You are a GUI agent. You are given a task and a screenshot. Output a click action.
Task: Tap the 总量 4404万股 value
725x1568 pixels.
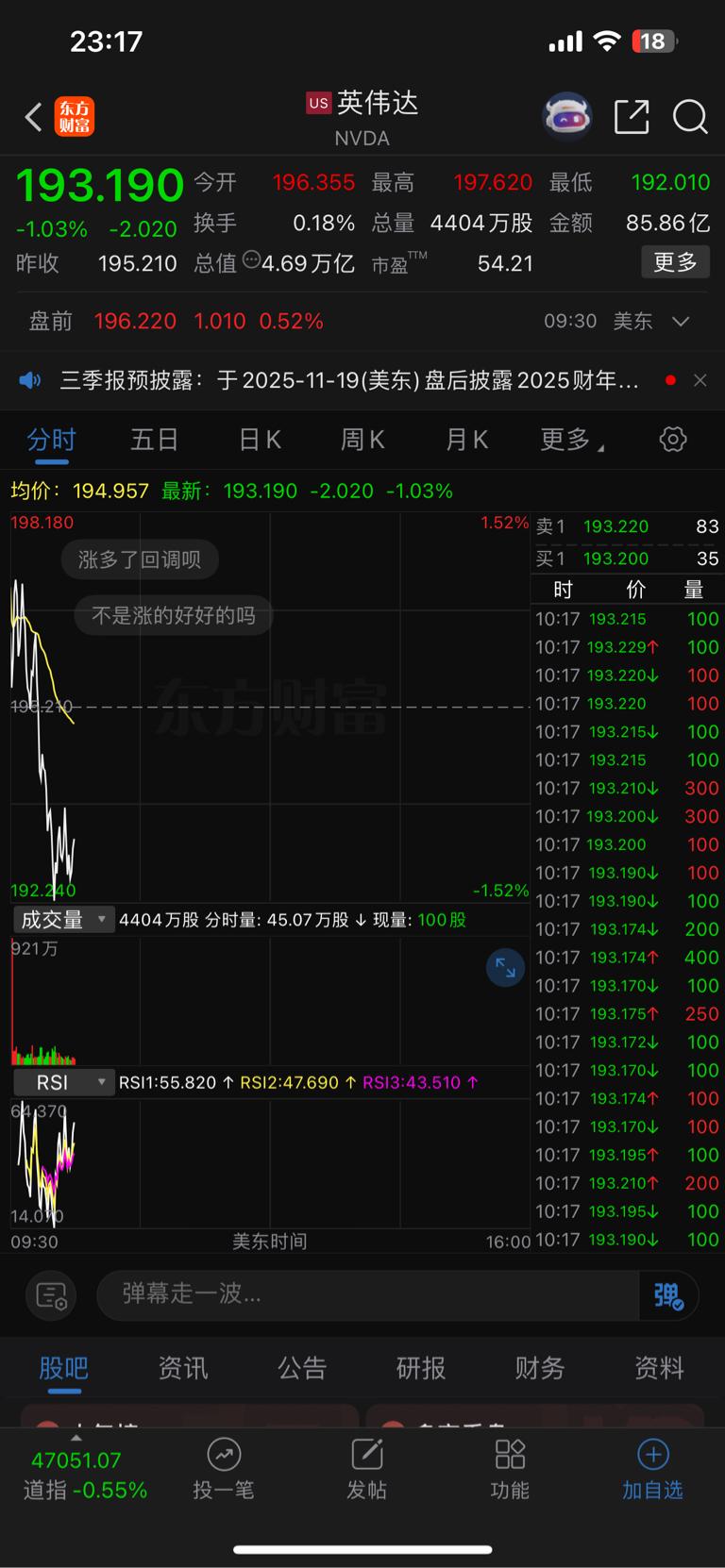[x=481, y=223]
